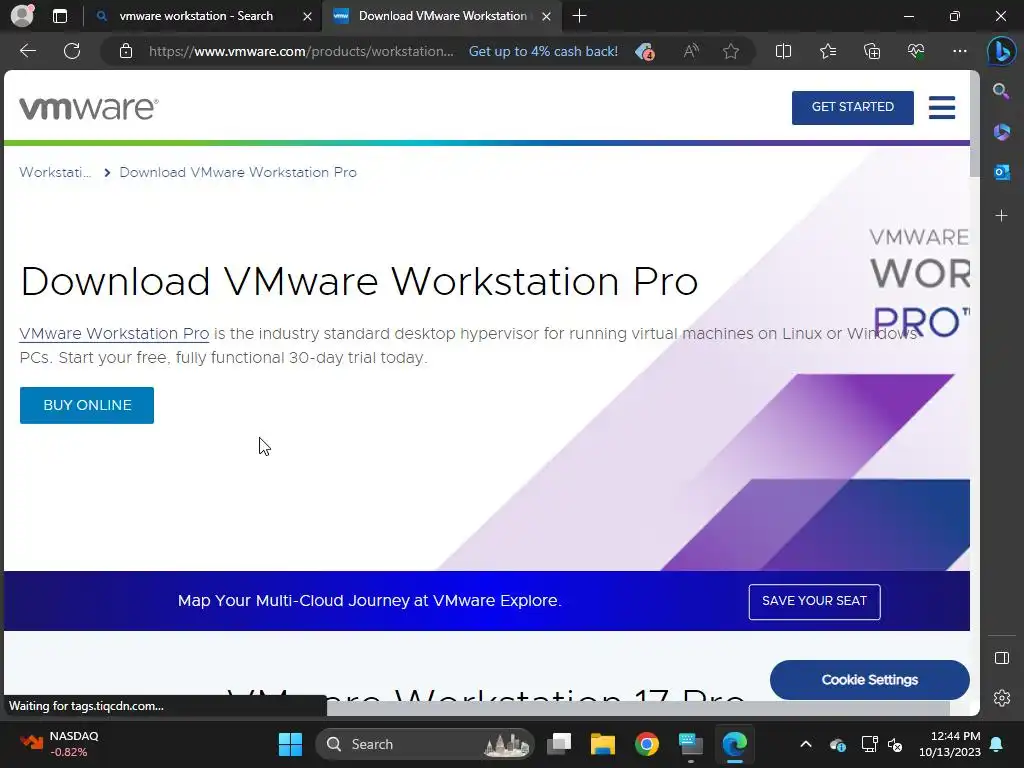Open the tab actions menu icon
Image resolution: width=1024 pixels, height=768 pixels.
pos(59,16)
